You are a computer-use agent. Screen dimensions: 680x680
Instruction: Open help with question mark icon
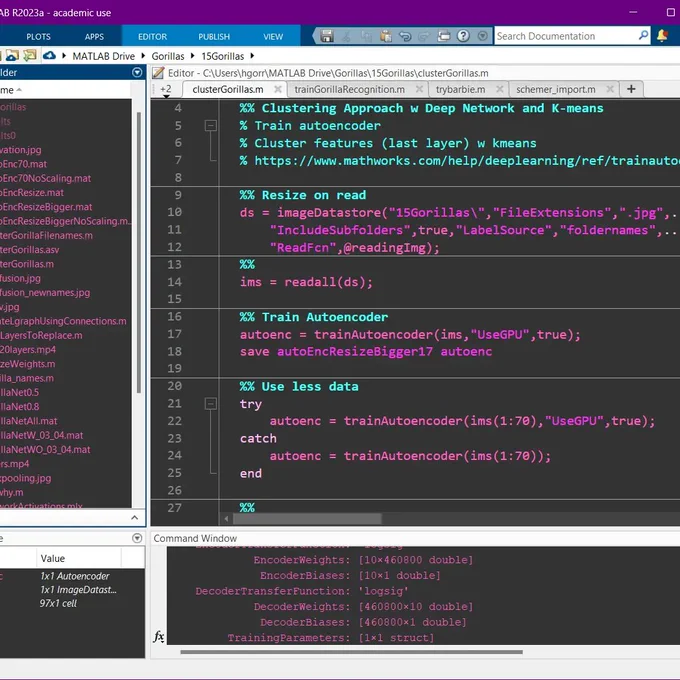click(463, 36)
